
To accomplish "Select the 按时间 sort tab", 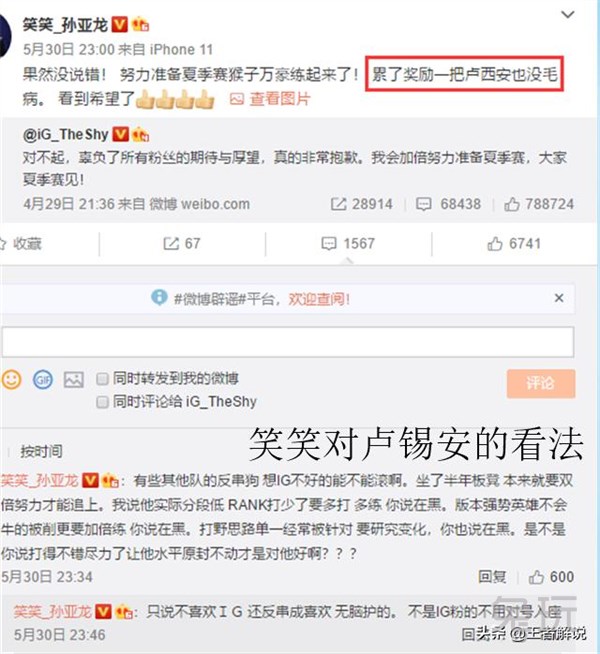I will coord(41,451).
